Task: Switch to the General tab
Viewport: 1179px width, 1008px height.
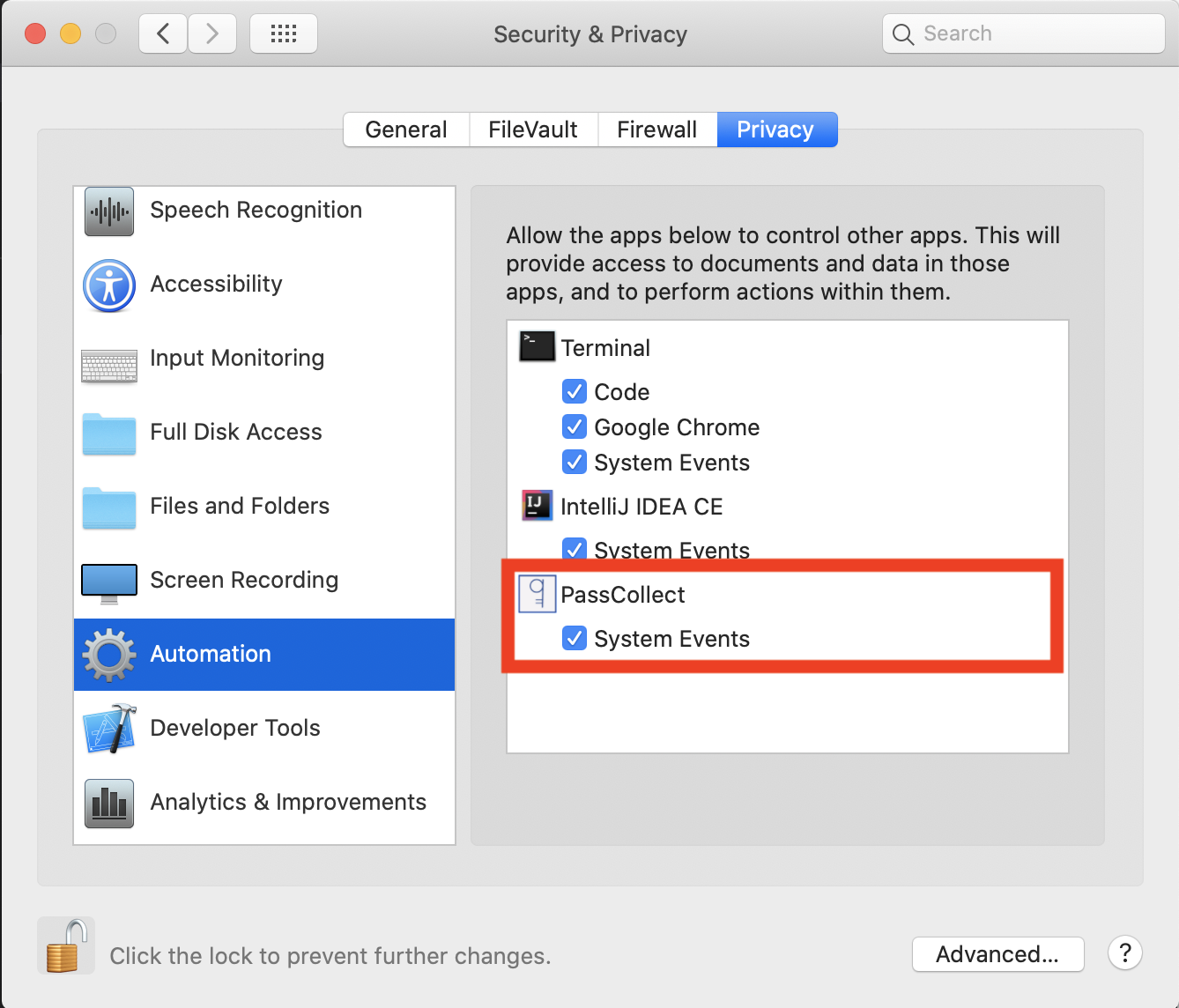Action: (406, 130)
